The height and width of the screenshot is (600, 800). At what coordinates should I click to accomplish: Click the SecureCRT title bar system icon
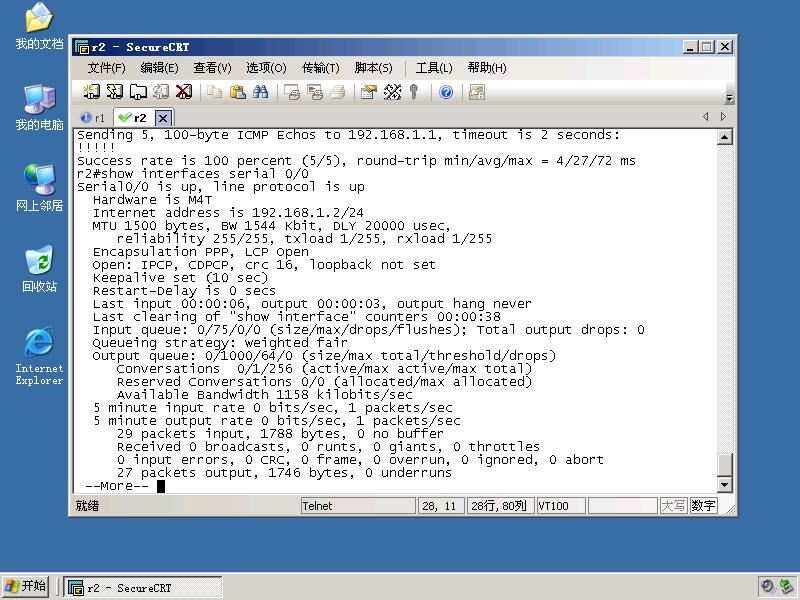(82, 47)
